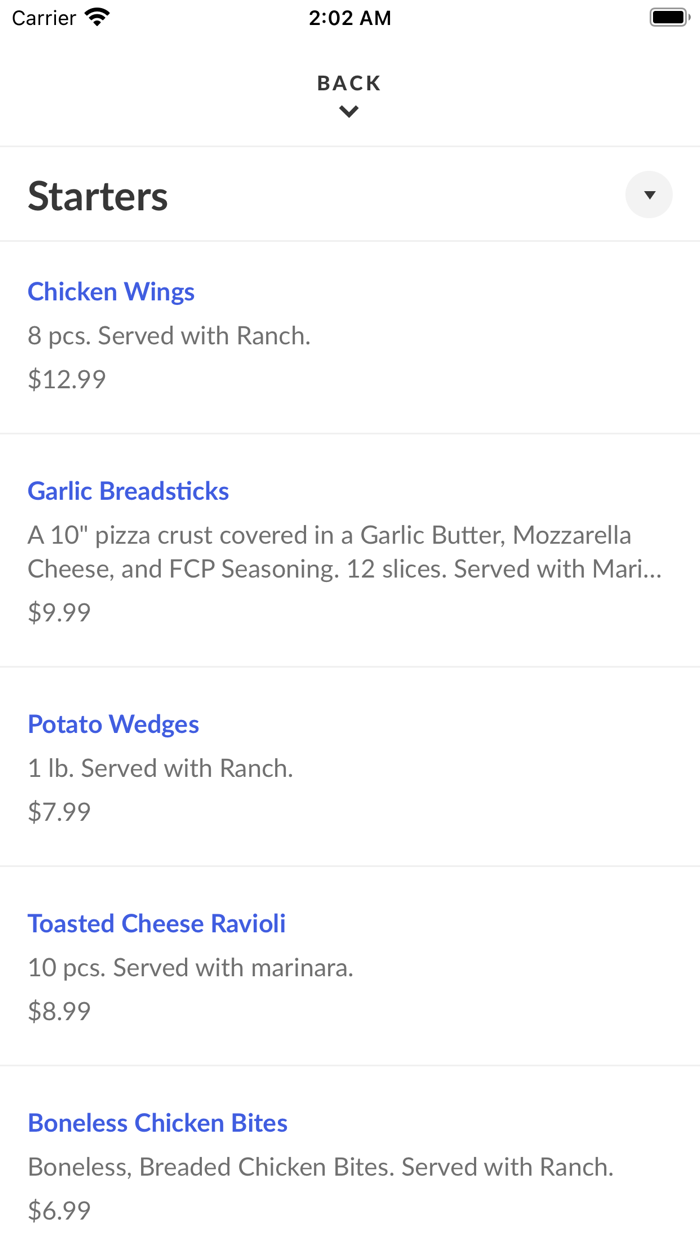
Task: Open Toasted Cheese Ravioli details
Action: (156, 924)
